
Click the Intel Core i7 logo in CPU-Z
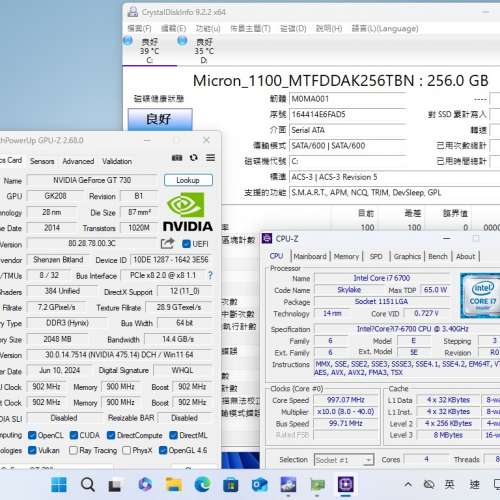coord(480,295)
